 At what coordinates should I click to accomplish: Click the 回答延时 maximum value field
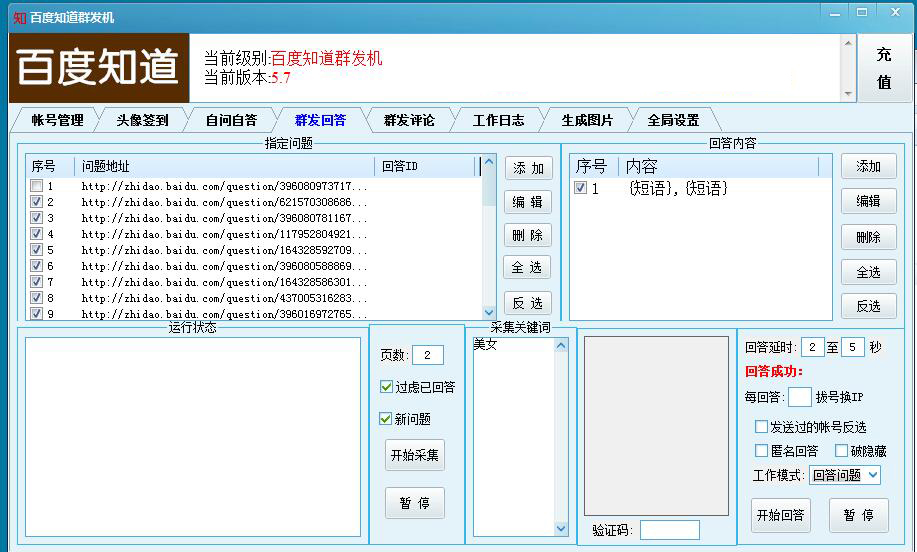click(853, 347)
